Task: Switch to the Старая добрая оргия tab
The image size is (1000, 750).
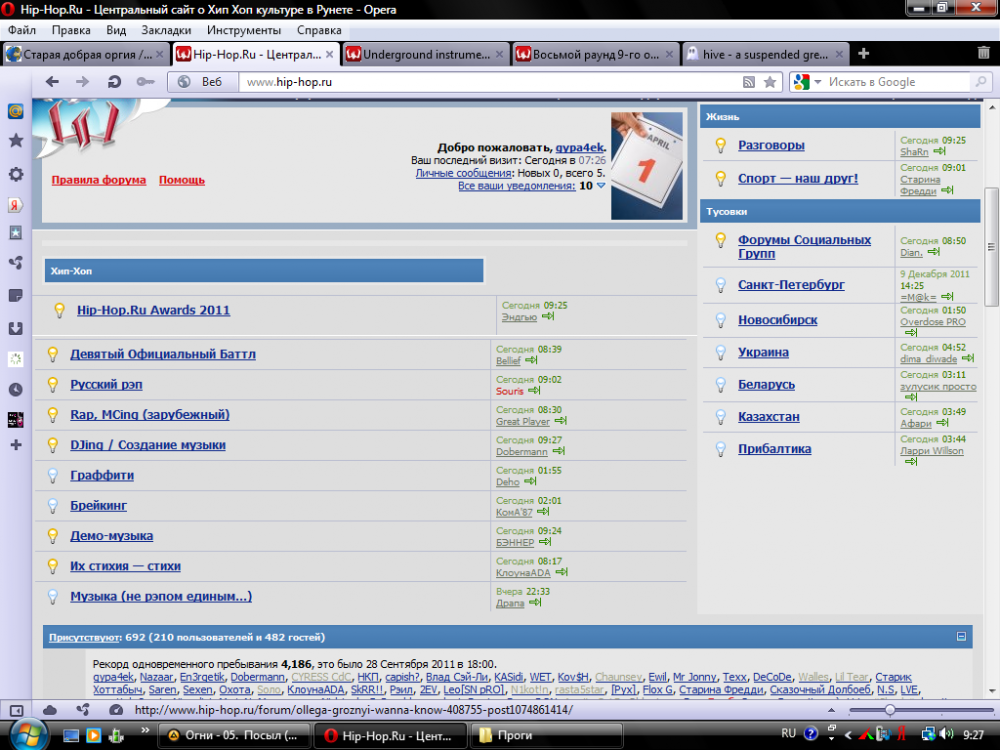Action: [x=85, y=54]
